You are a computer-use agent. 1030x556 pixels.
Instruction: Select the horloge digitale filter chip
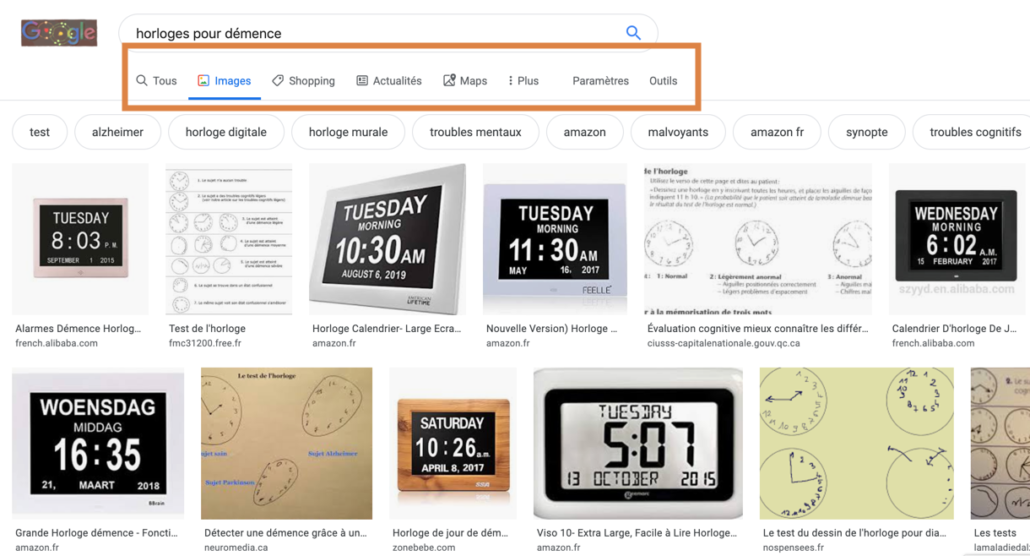click(226, 132)
